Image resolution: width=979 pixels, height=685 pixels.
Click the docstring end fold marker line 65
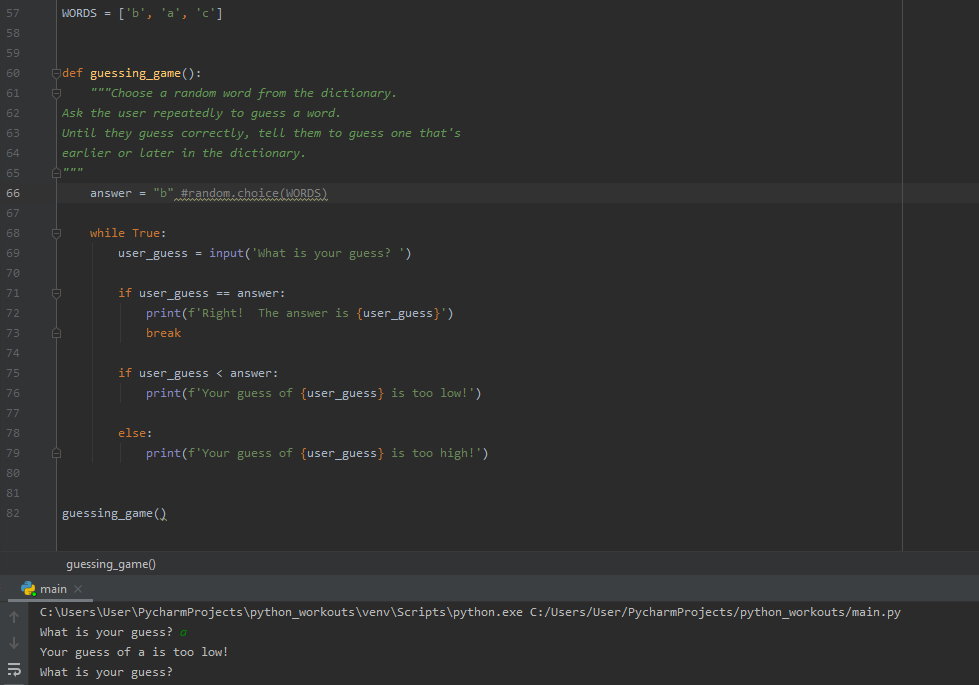(56, 173)
